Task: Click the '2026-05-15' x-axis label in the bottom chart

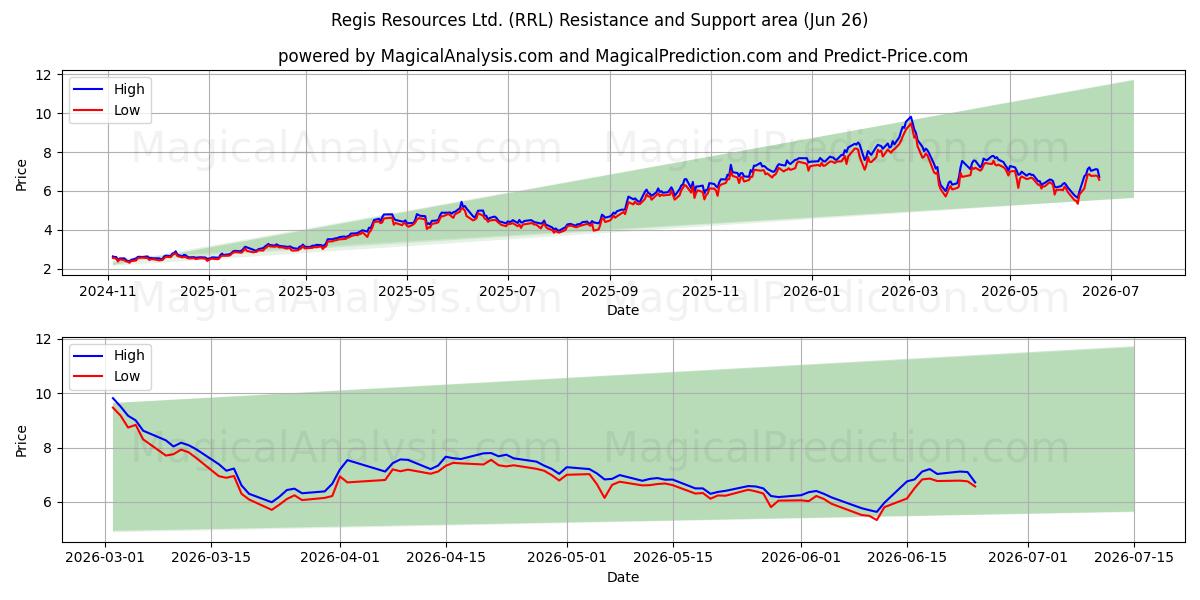Action: pos(673,558)
